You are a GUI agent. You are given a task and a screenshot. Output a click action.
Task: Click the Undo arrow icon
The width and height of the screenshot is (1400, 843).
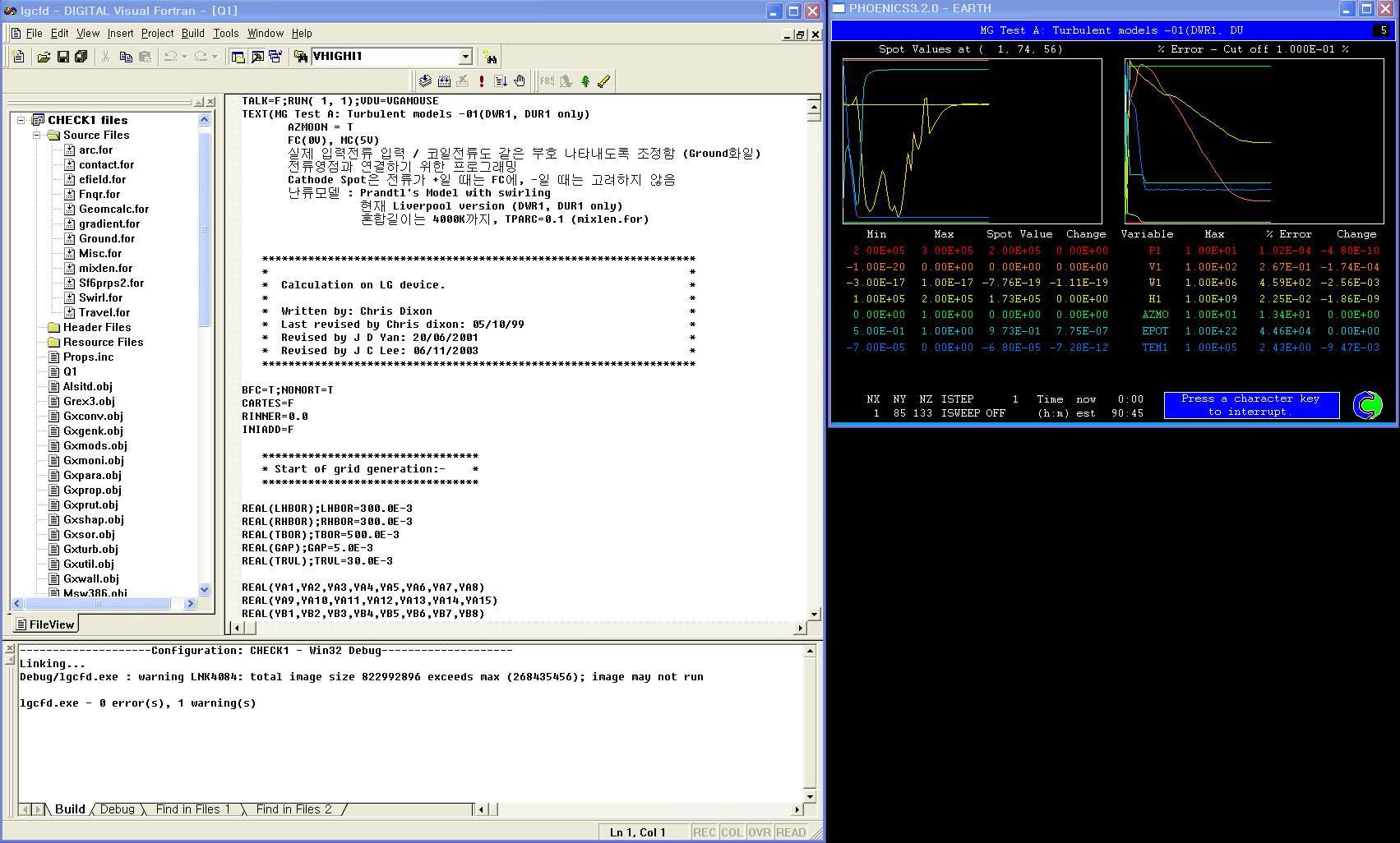tap(170, 57)
